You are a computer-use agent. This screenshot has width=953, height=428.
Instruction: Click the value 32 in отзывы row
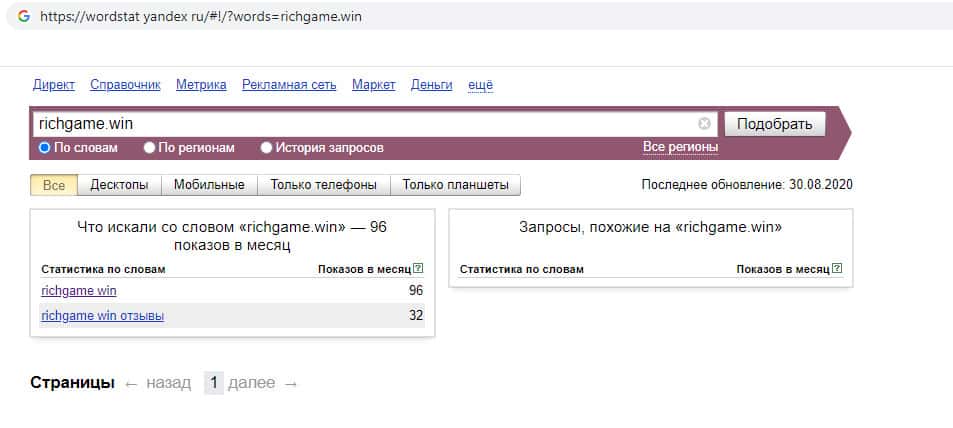click(416, 316)
